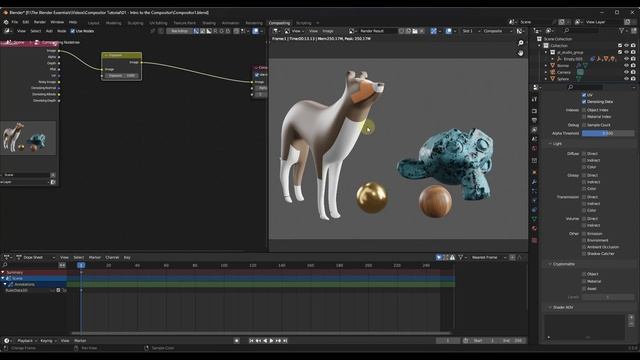Open node editor Add menu

[x=49, y=31]
